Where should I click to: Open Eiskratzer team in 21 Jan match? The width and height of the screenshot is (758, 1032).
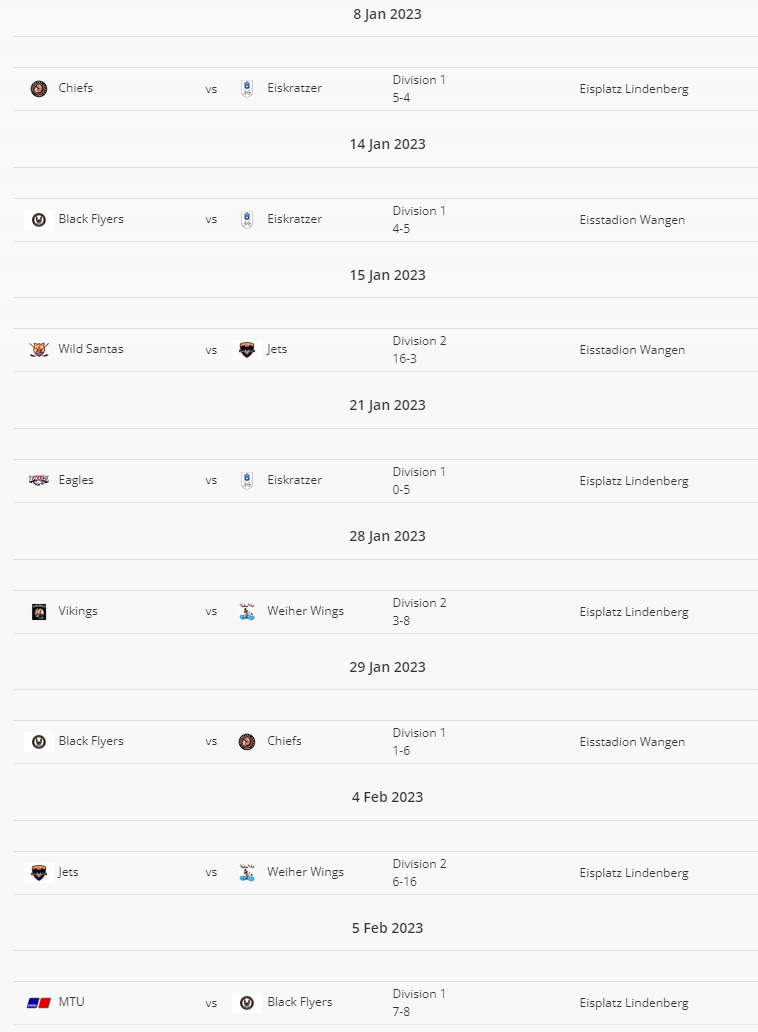(294, 480)
